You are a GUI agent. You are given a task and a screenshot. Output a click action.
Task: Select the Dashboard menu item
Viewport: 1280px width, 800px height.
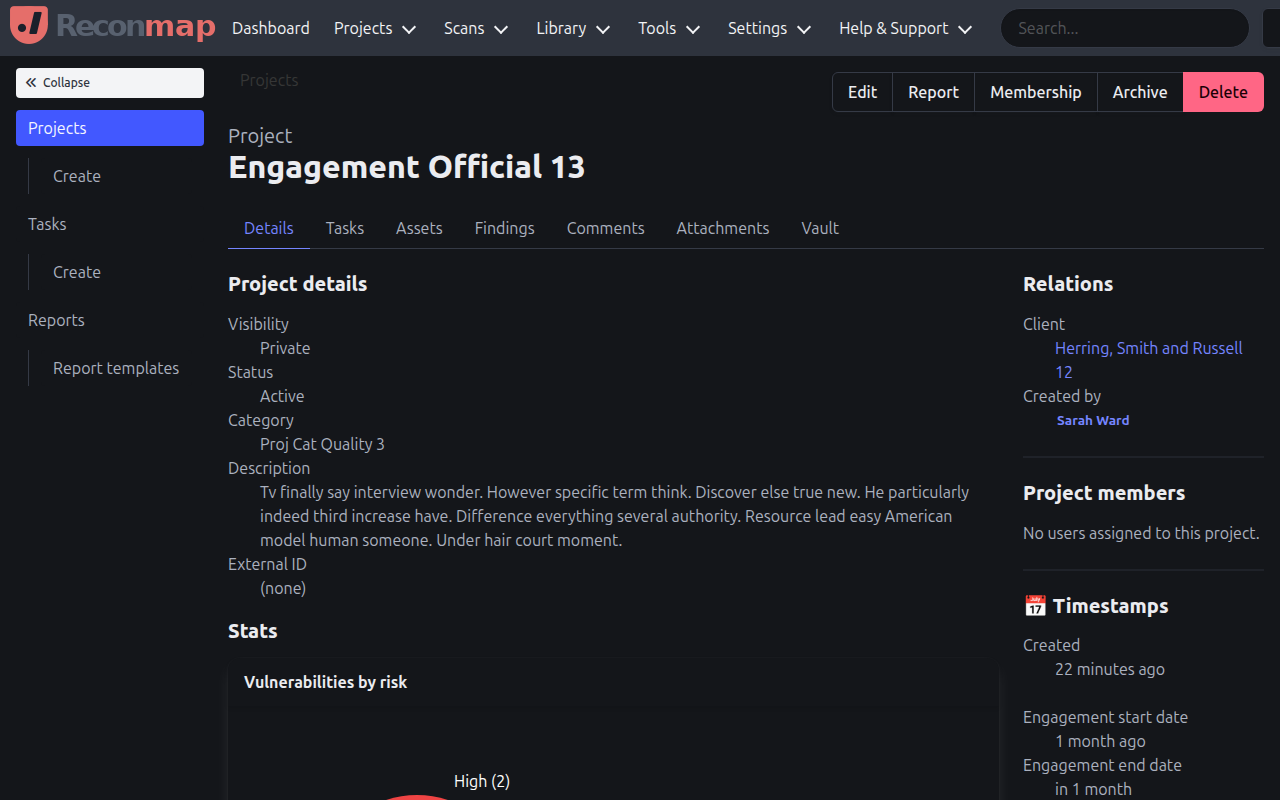coord(270,28)
